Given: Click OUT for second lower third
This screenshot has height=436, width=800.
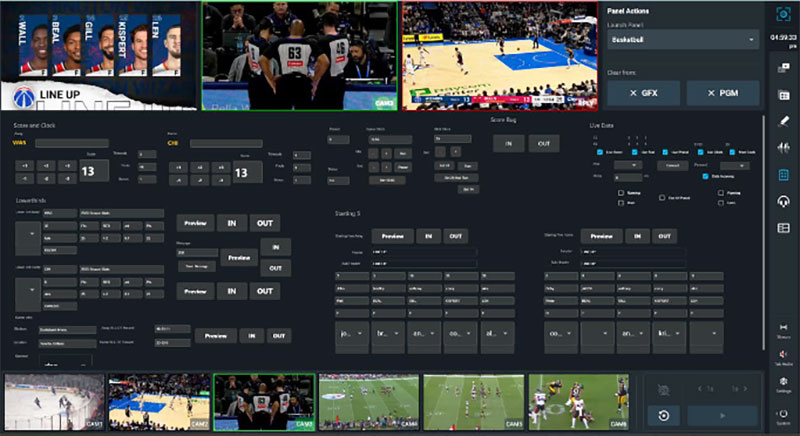Looking at the screenshot, I should [x=264, y=291].
